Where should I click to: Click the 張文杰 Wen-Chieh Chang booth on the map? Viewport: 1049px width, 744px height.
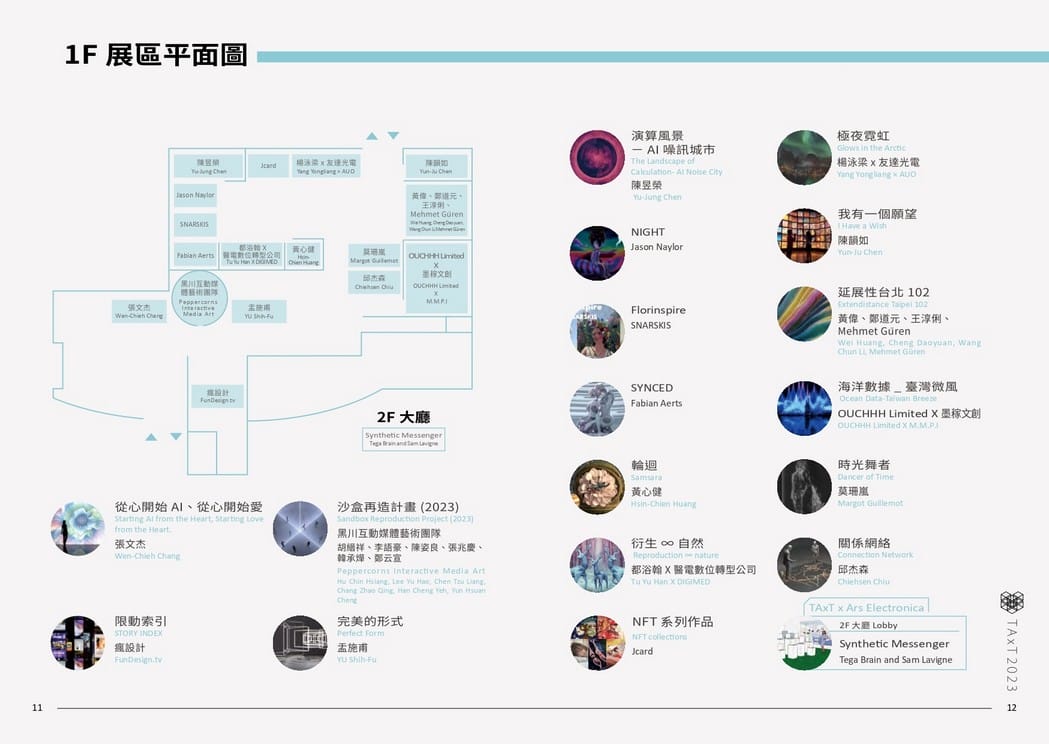pos(139,311)
